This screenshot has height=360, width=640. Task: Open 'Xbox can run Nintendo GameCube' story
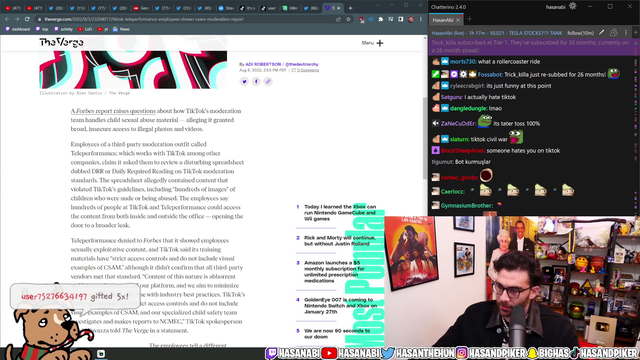[x=340, y=213]
